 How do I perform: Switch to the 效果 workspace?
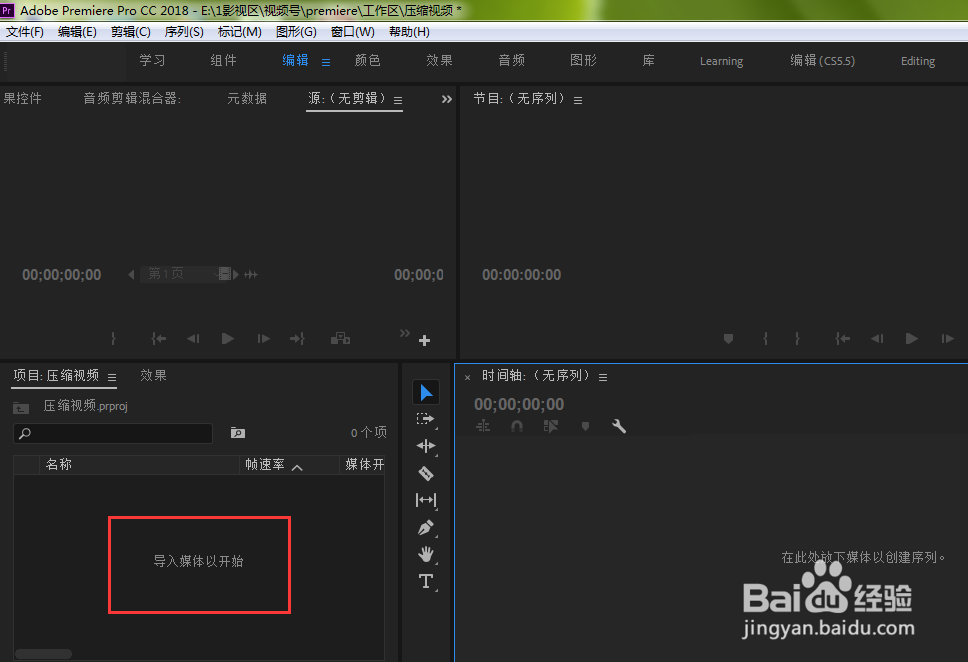pos(439,61)
